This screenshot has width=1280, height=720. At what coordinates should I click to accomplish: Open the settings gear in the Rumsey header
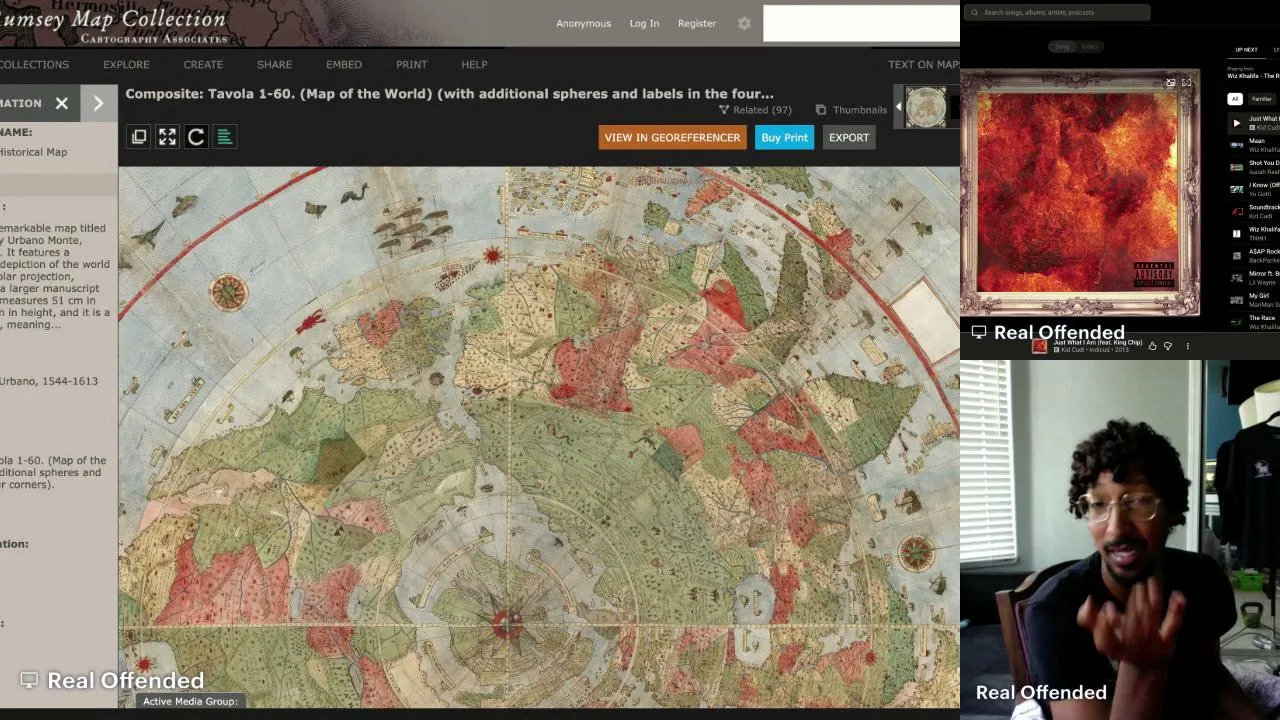tap(744, 23)
